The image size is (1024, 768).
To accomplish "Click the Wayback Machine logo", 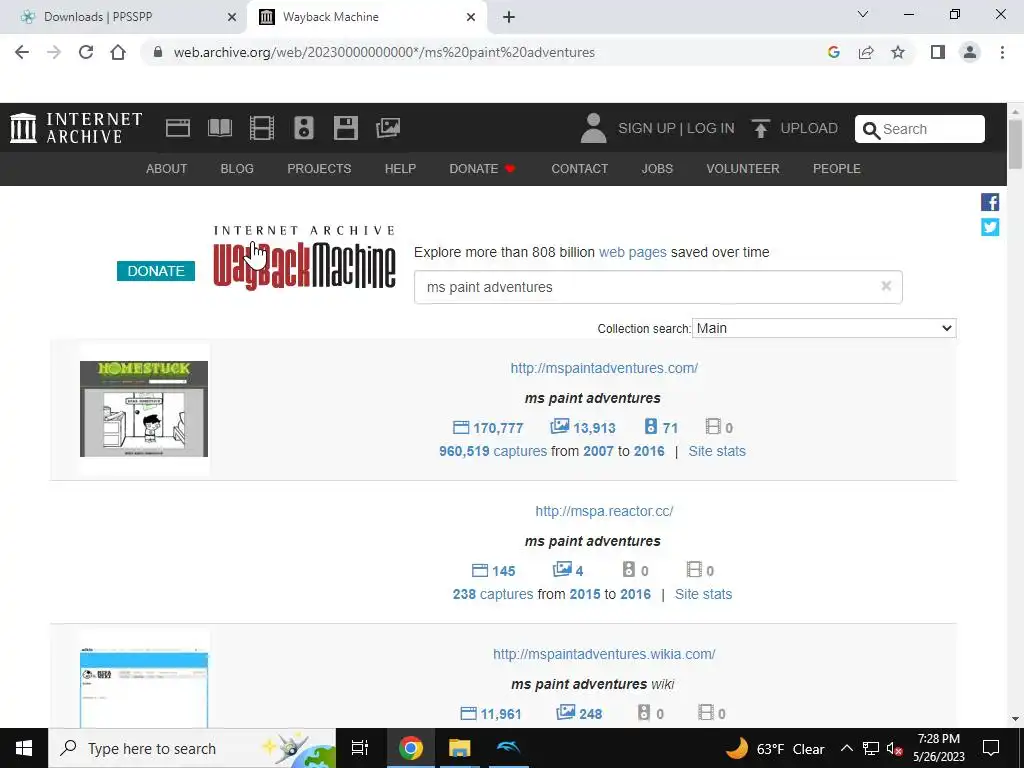I will pos(304,257).
